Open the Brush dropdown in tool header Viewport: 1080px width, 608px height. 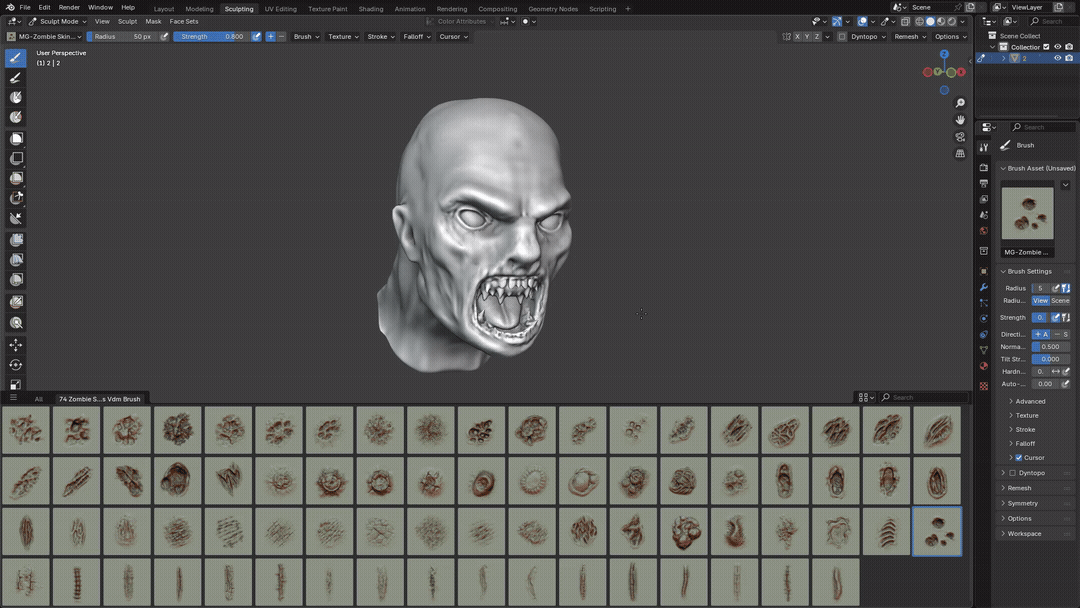307,36
